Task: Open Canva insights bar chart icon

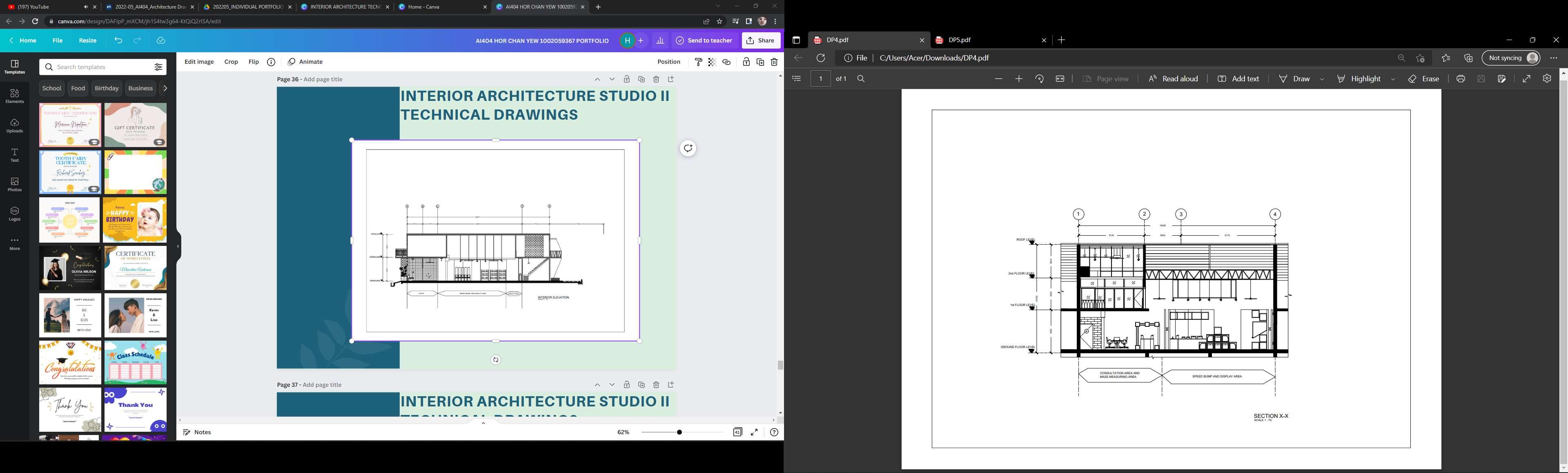Action: coord(660,40)
